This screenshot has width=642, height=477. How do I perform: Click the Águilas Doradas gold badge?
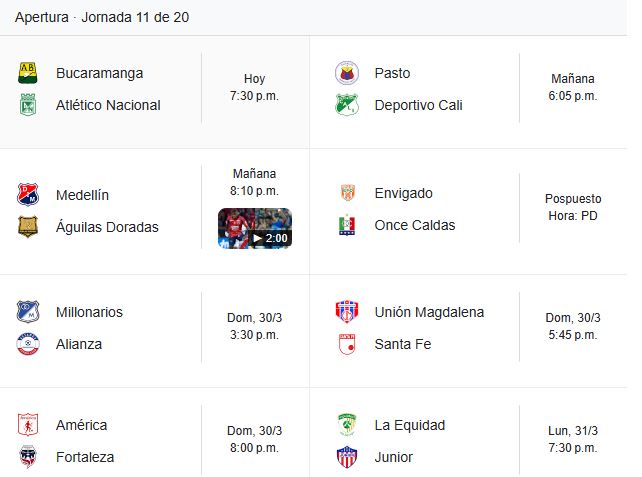[x=28, y=226]
